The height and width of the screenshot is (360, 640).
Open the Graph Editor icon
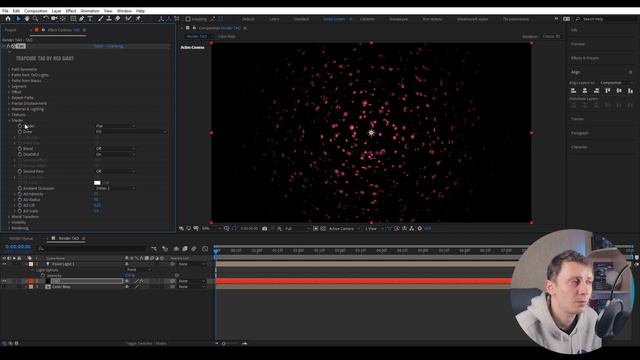[205, 249]
